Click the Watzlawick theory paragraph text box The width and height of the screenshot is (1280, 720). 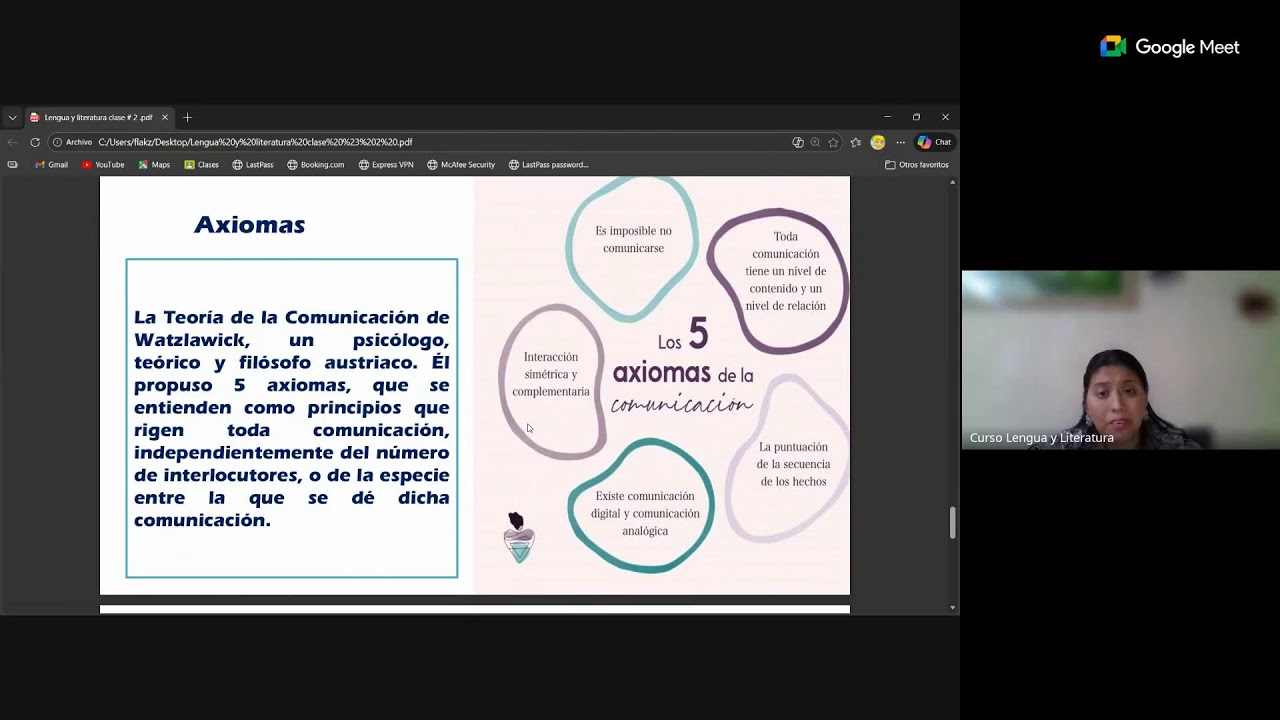point(291,418)
